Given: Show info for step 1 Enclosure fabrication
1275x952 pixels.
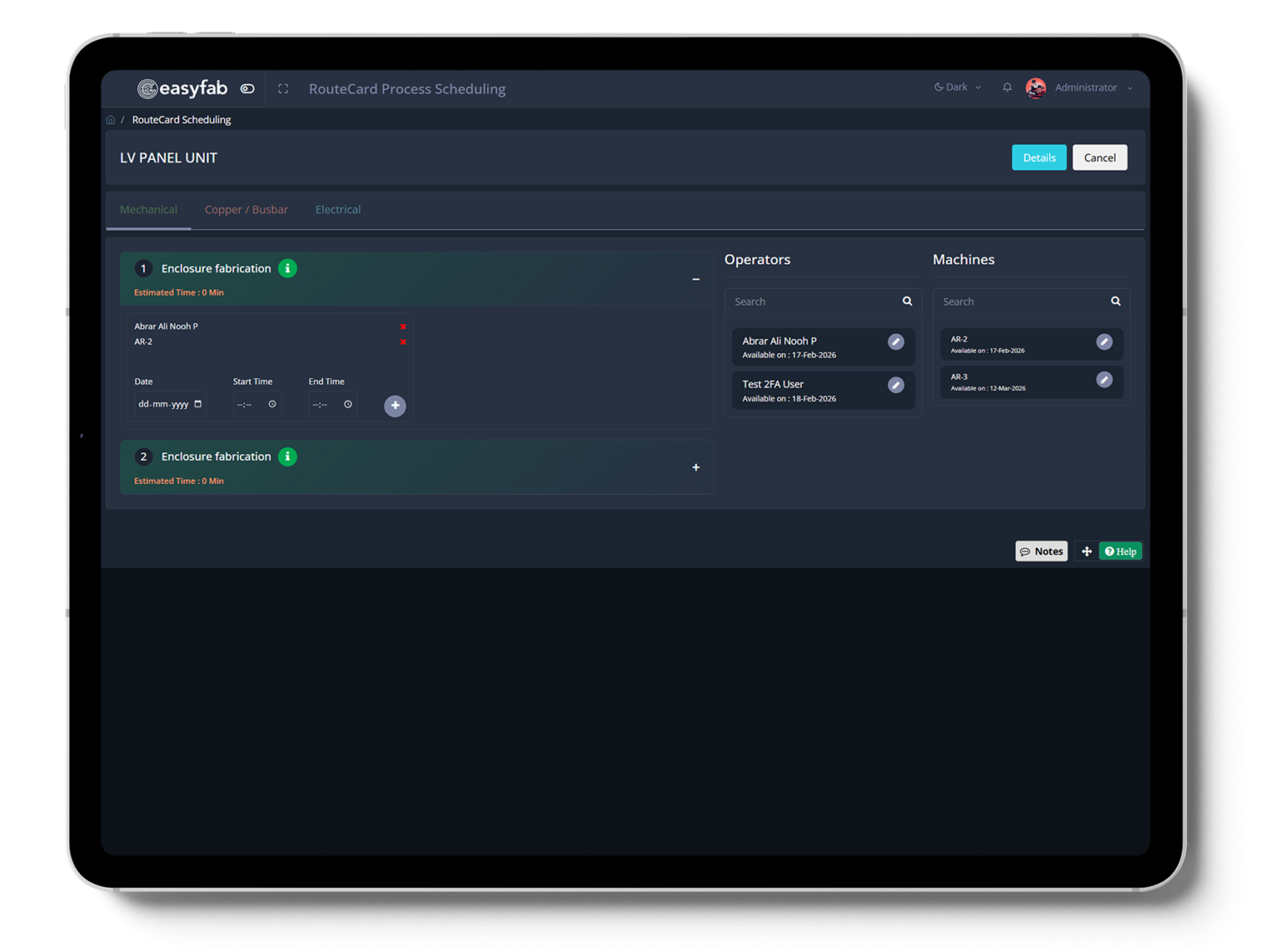Looking at the screenshot, I should [287, 268].
